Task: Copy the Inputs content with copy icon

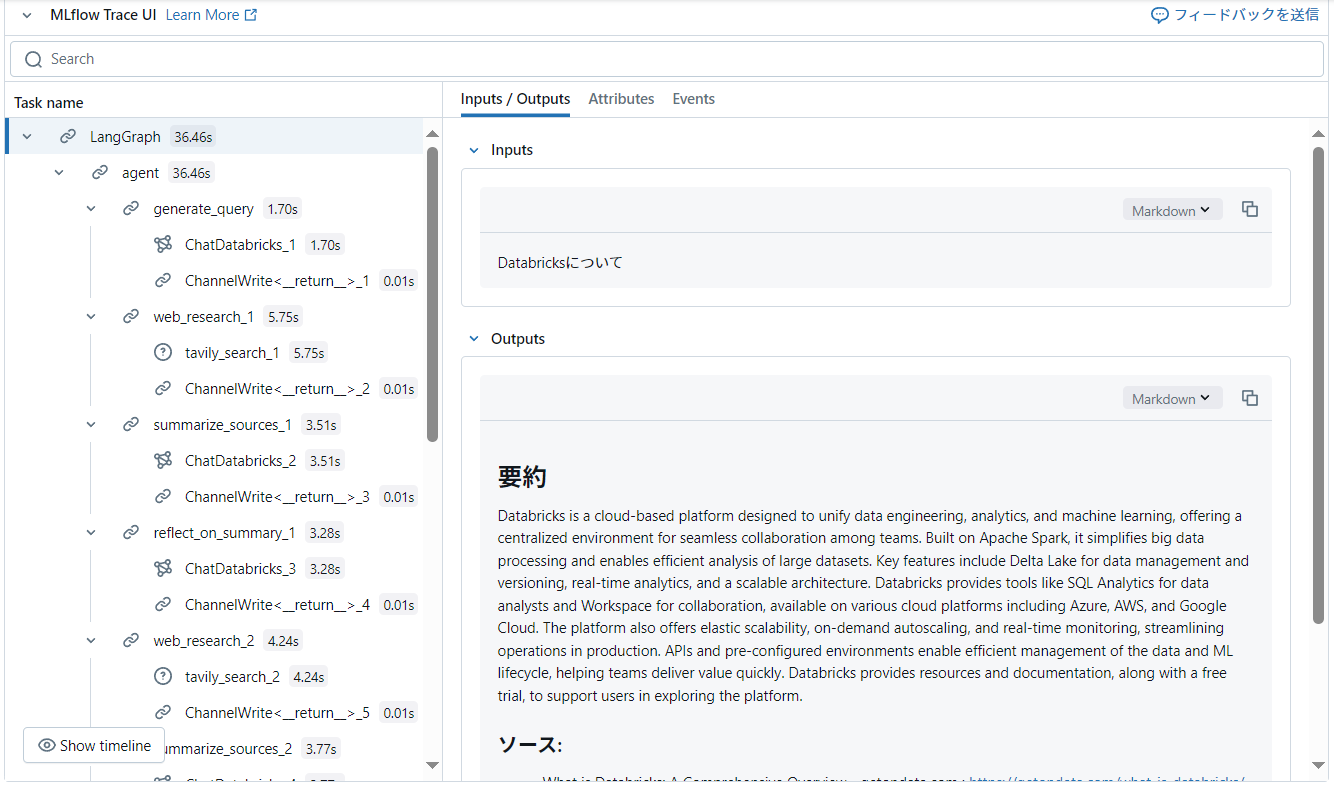Action: pyautogui.click(x=1250, y=209)
